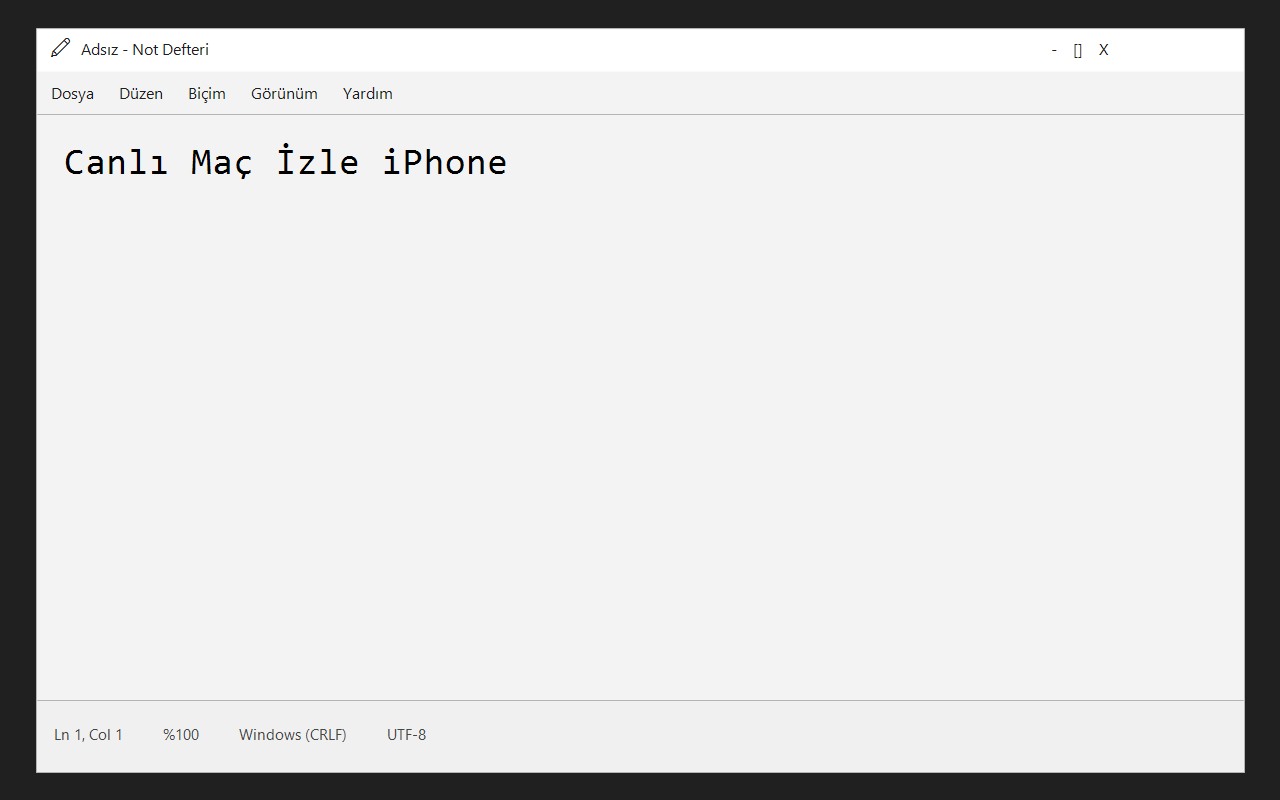This screenshot has width=1280, height=800.
Task: Click the Adsız - Not Defteri title text
Action: [145, 49]
